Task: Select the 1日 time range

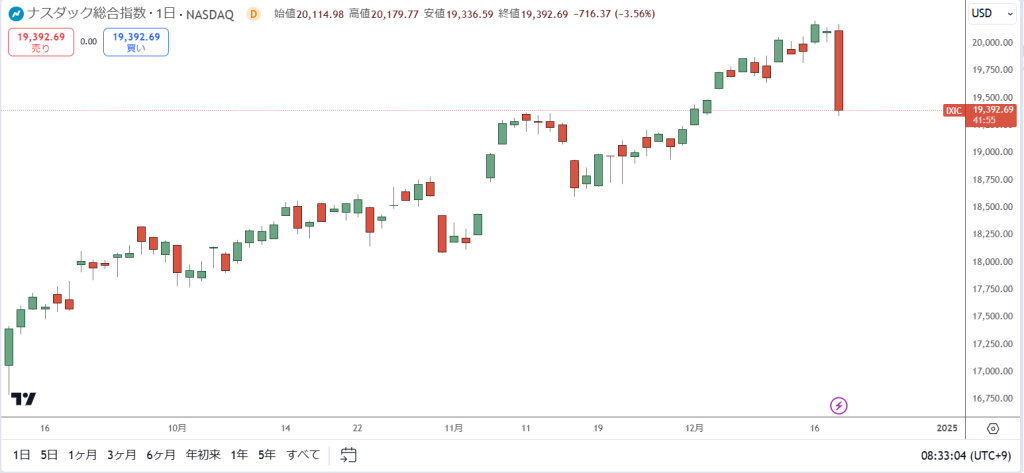Action: coord(22,455)
